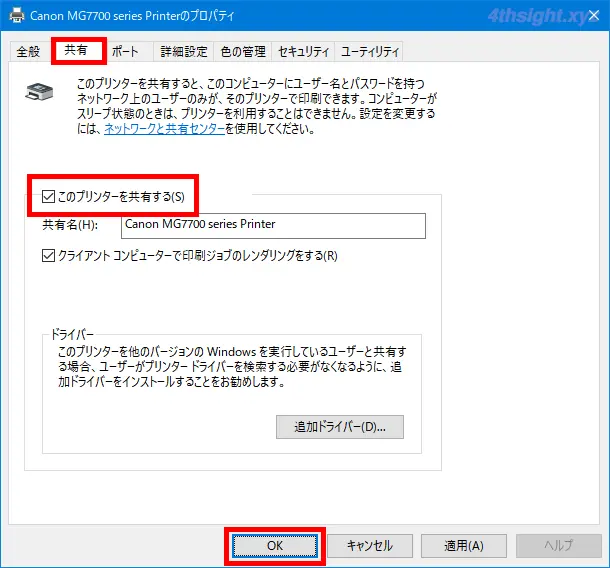This screenshot has width=610, height=568.
Task: Click the ドライバー group label
Action: 72,334
